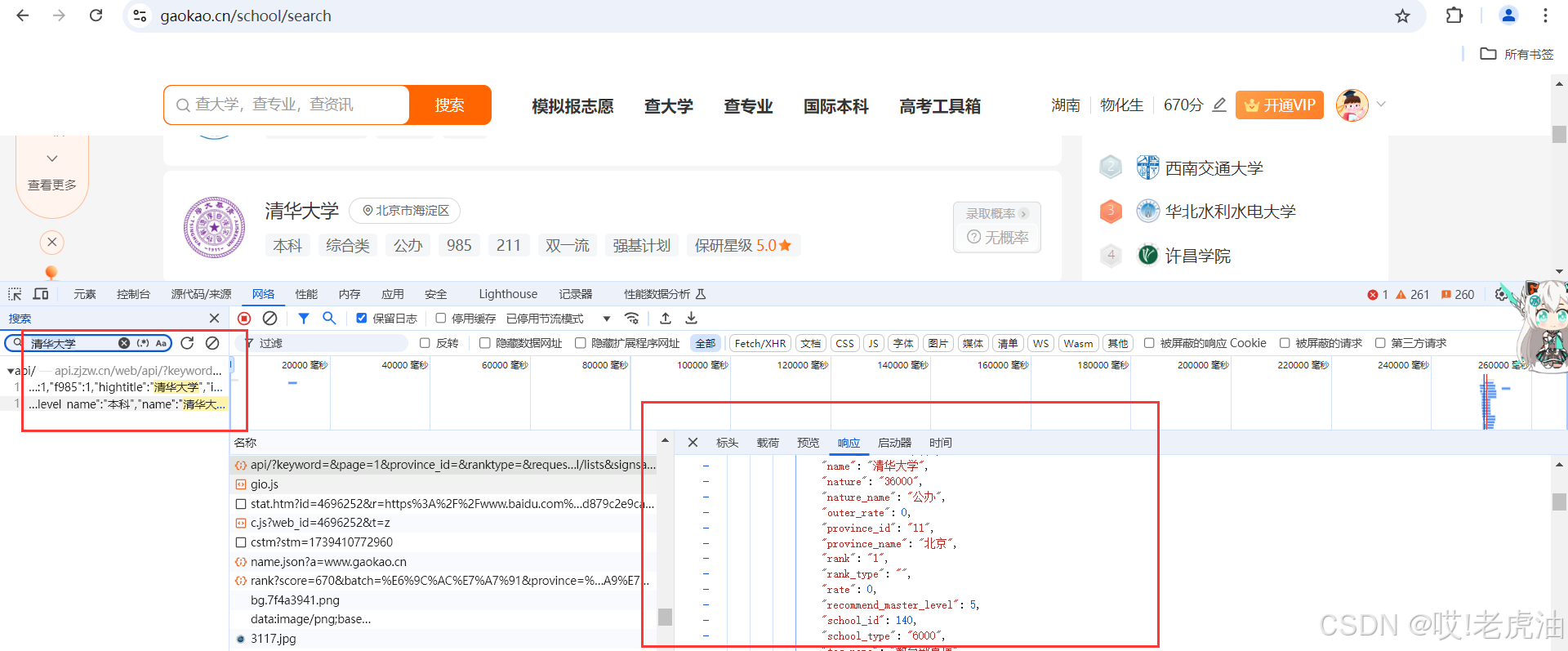Clear the search results icon
This screenshot has height=651, width=1568.
[x=212, y=343]
